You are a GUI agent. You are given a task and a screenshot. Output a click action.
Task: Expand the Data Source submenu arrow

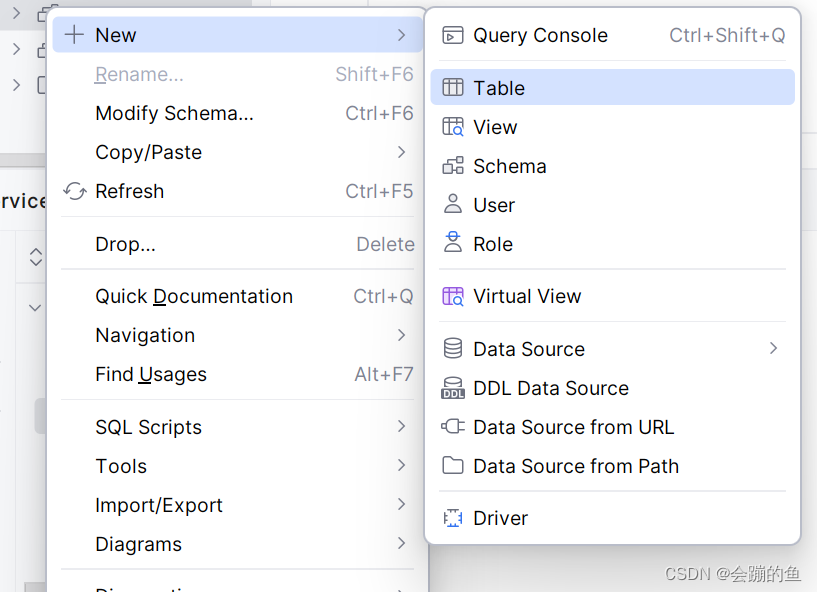pyautogui.click(x=773, y=349)
